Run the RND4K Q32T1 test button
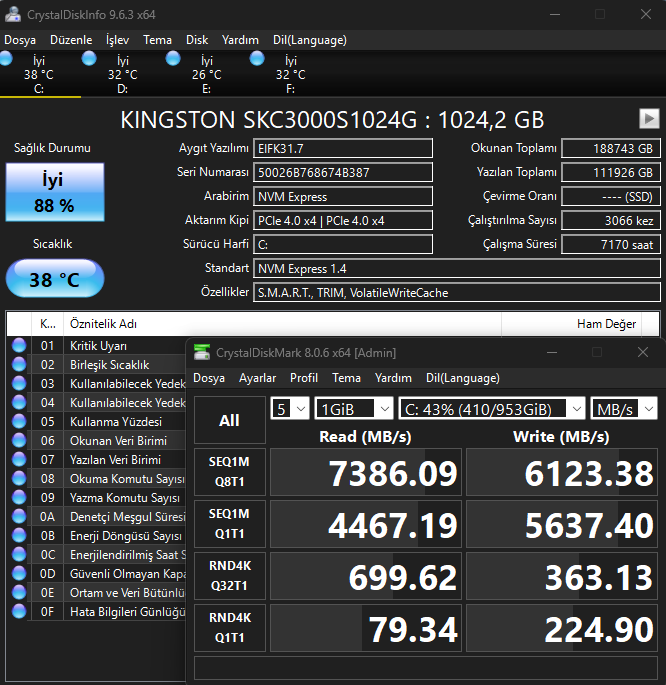 click(x=230, y=576)
